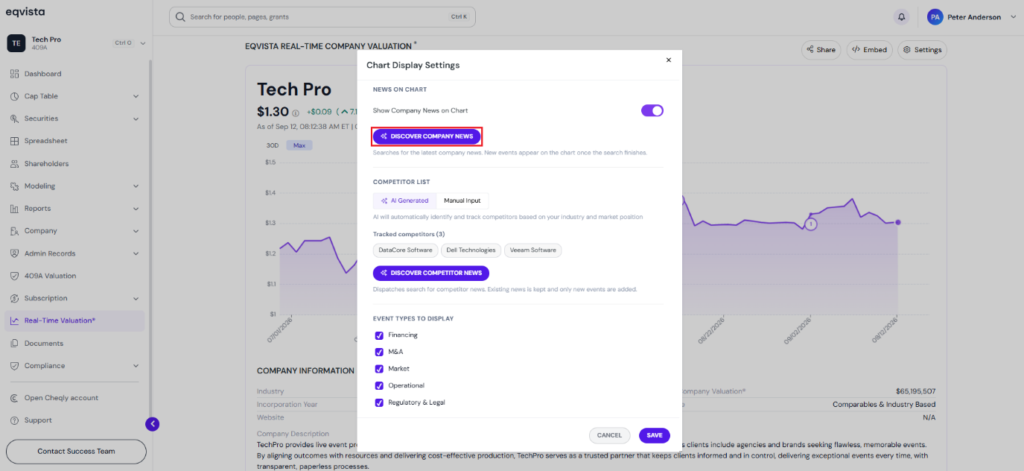Click the Open Cheqly account icon
The image size is (1024, 471).
click(14, 398)
